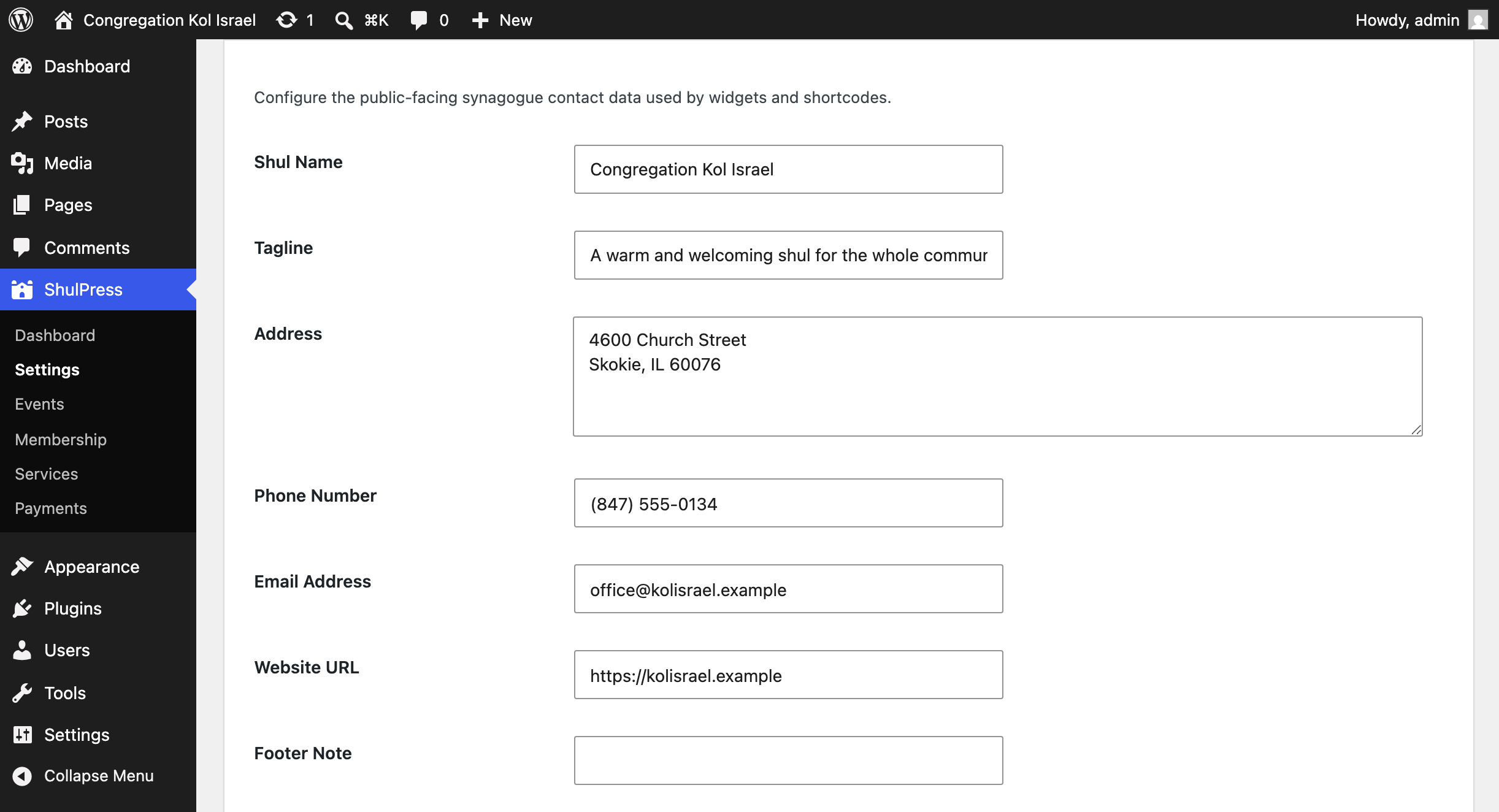Focus the Tagline input field
This screenshot has height=812, width=1499.
[x=788, y=255]
